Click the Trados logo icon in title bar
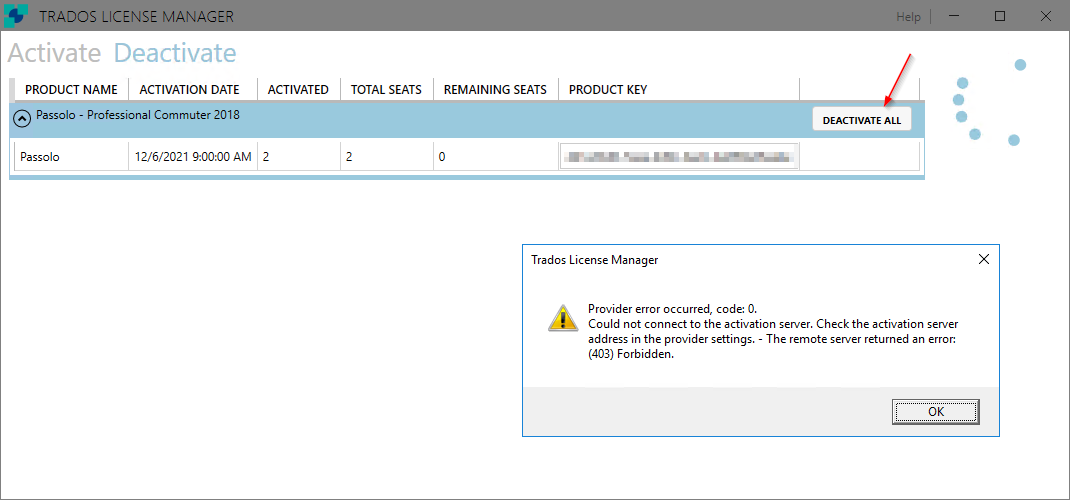The width and height of the screenshot is (1070, 500). click(17, 16)
